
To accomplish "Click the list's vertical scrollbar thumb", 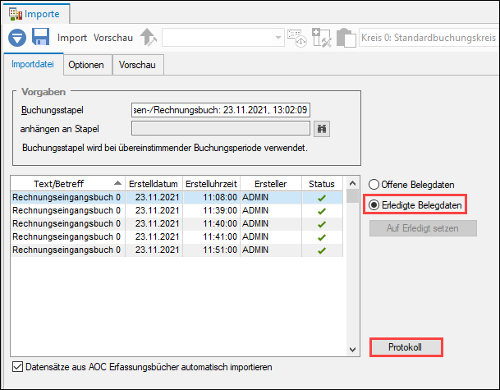I will [x=352, y=196].
